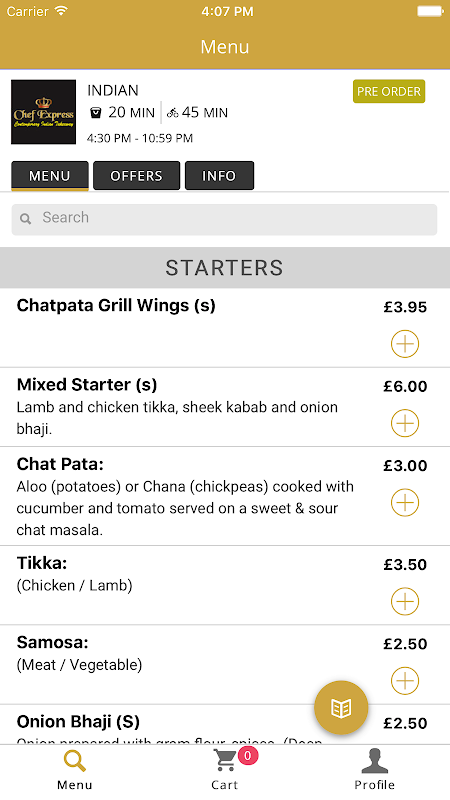The width and height of the screenshot is (450, 800).
Task: Tap the plus icon beside Tikka
Action: coord(405,601)
